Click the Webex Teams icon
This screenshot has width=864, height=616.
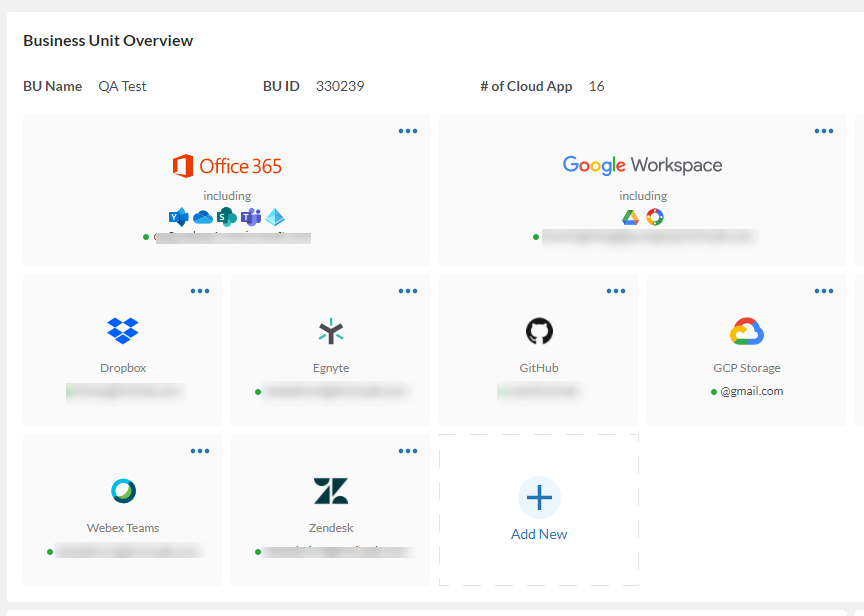(123, 491)
